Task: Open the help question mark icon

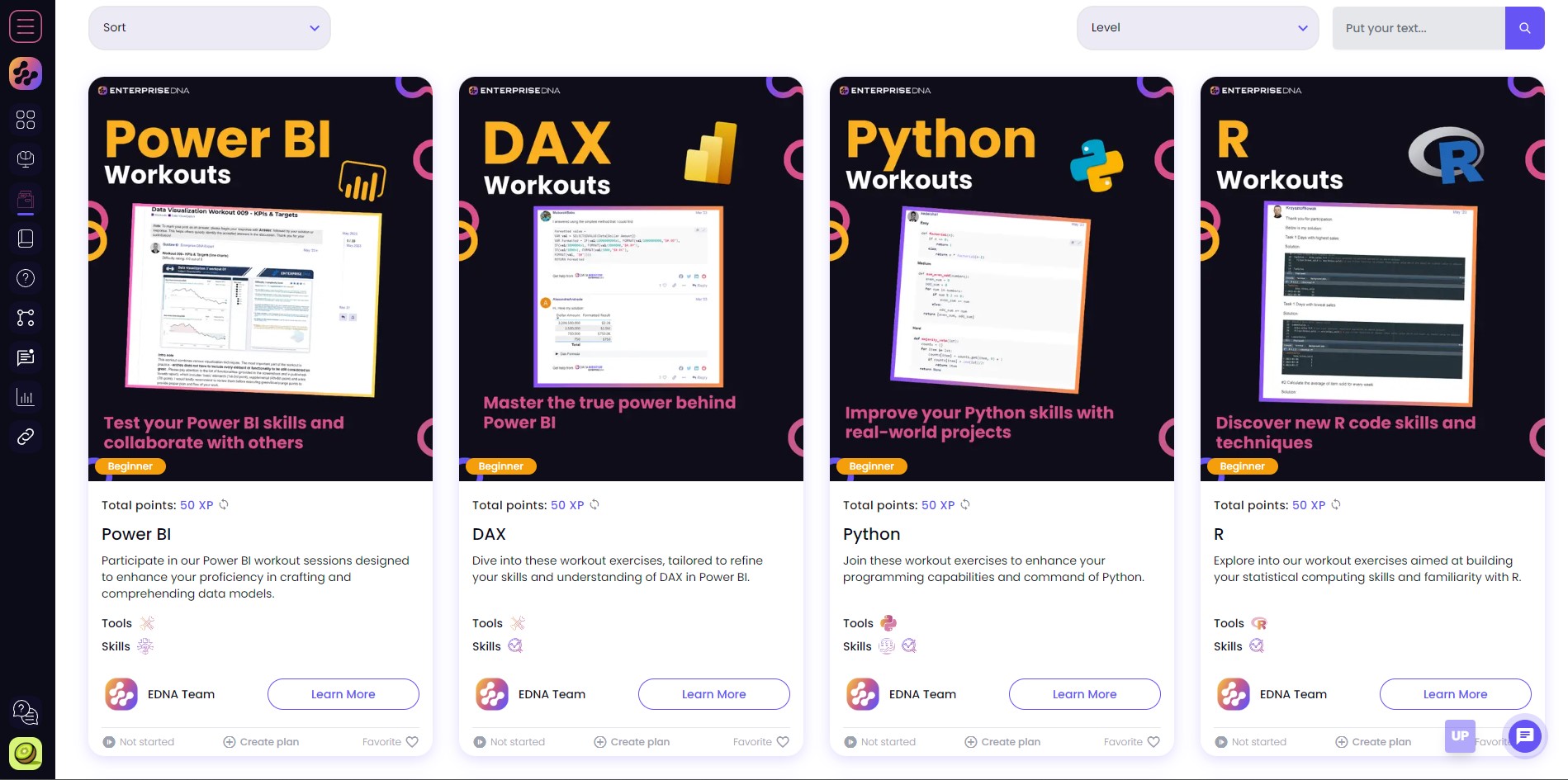Action: (26, 278)
